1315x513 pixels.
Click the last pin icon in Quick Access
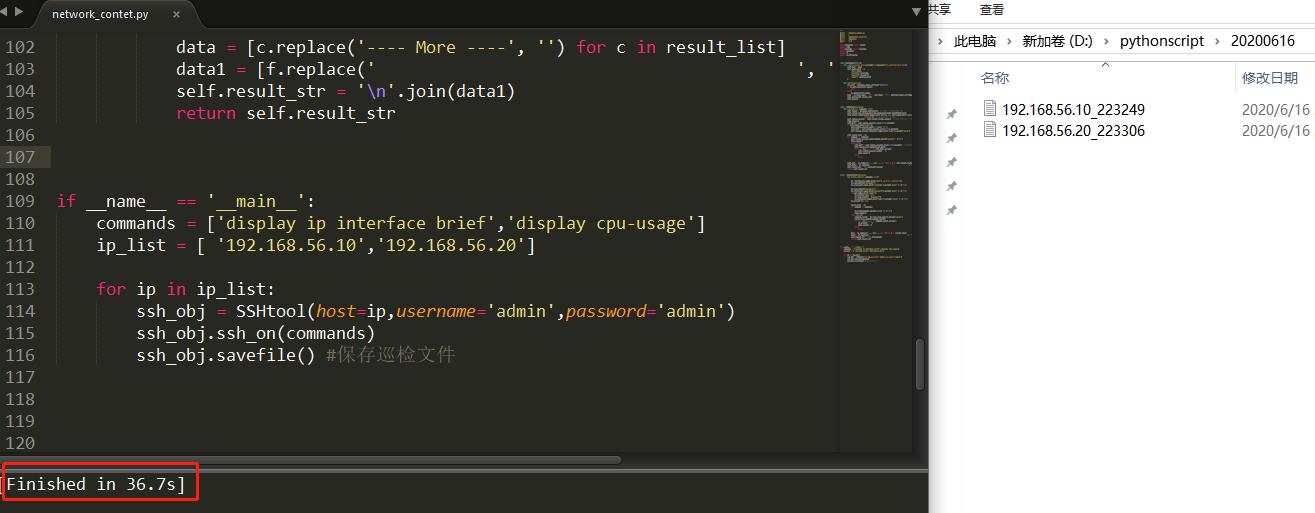point(951,211)
